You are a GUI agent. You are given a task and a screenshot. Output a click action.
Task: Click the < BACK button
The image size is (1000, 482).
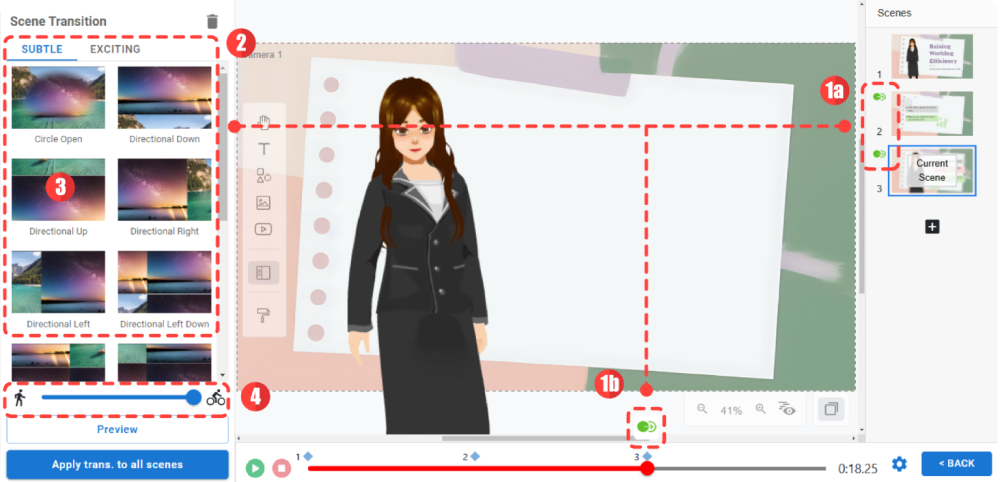tap(957, 464)
